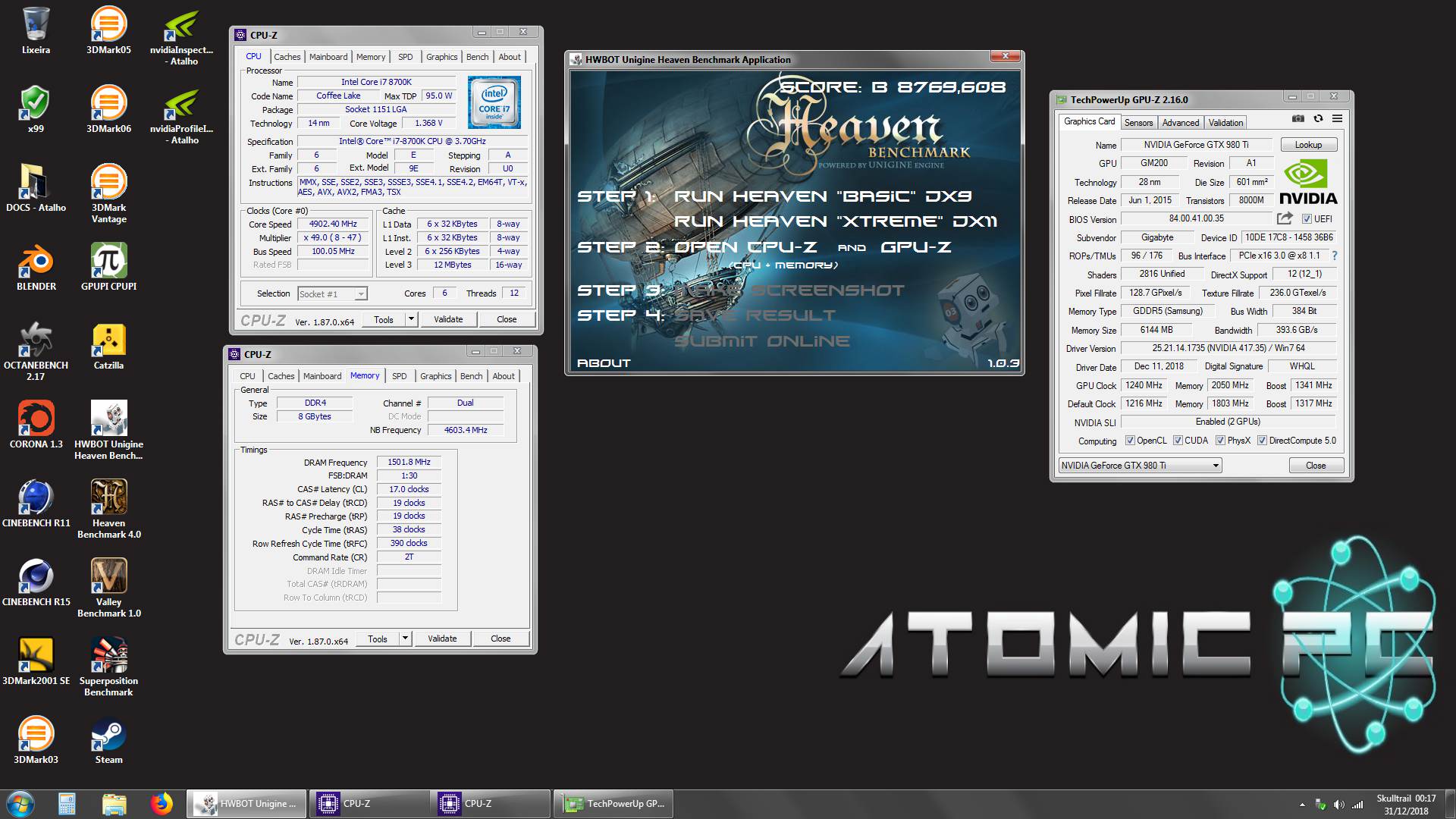This screenshot has width=1456, height=819.
Task: Open Socket #1 selection dropdown in CPU-Z
Action: [x=332, y=293]
